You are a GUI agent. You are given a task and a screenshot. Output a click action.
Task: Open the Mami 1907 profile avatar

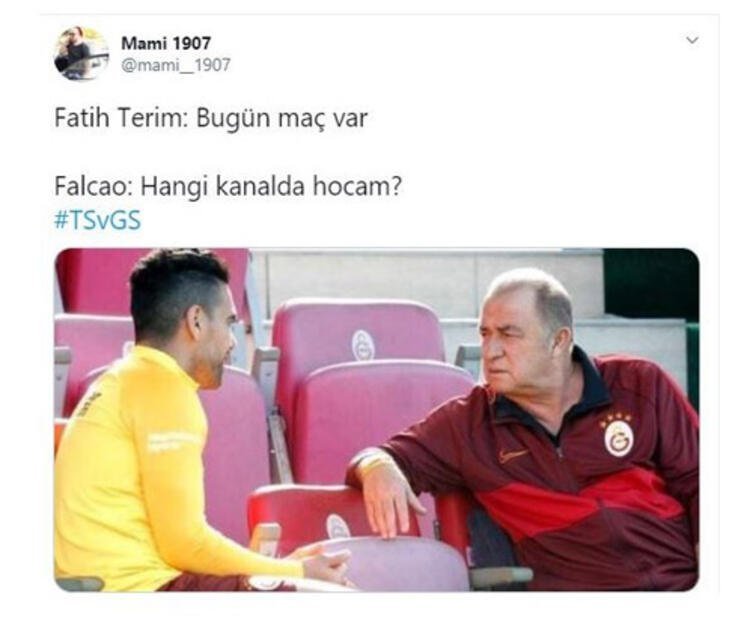(81, 53)
